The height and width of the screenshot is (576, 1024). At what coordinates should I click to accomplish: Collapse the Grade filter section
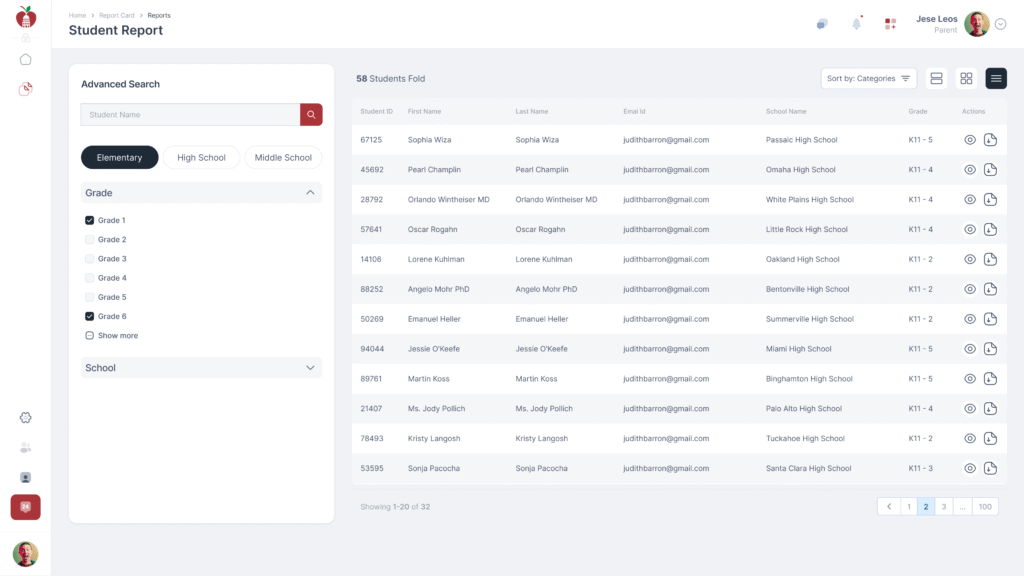coord(310,193)
